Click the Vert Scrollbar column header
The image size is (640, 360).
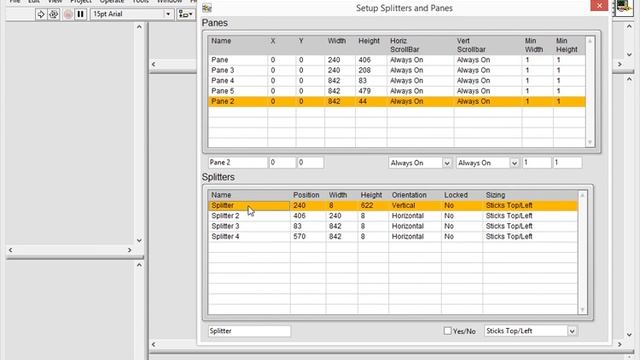471,45
